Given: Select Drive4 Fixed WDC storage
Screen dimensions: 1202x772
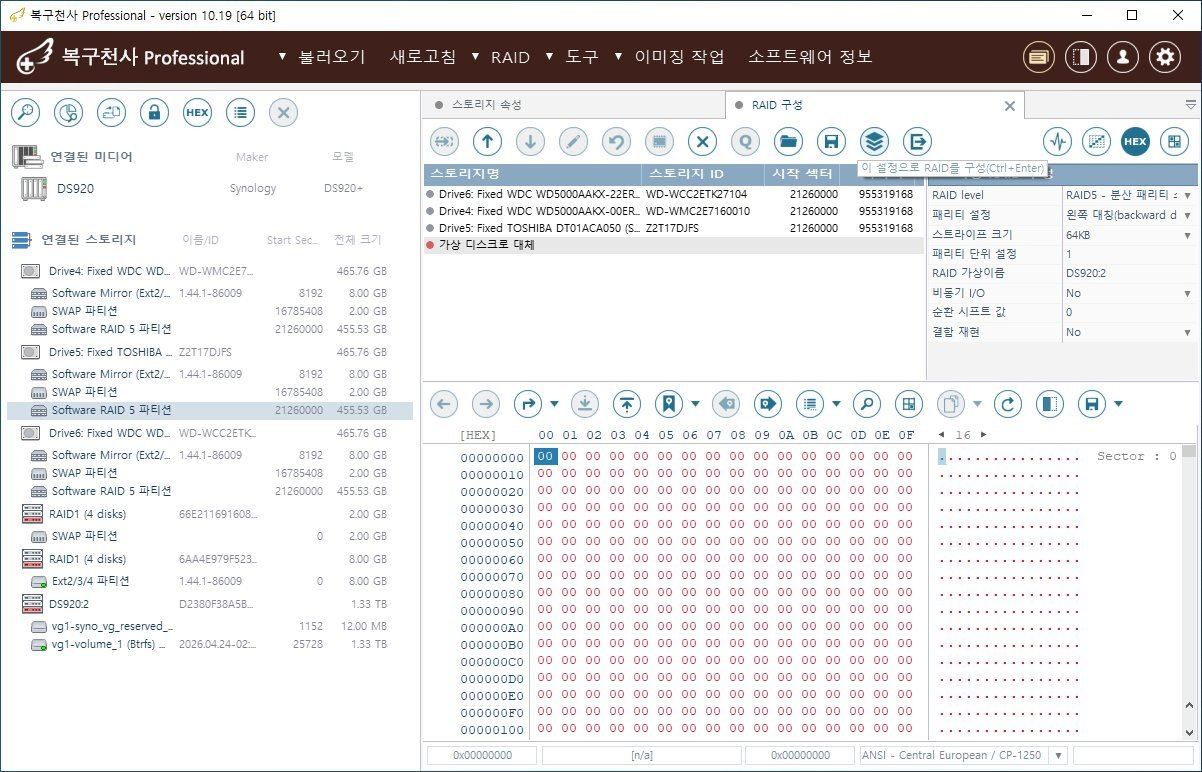Looking at the screenshot, I should pos(209,271).
